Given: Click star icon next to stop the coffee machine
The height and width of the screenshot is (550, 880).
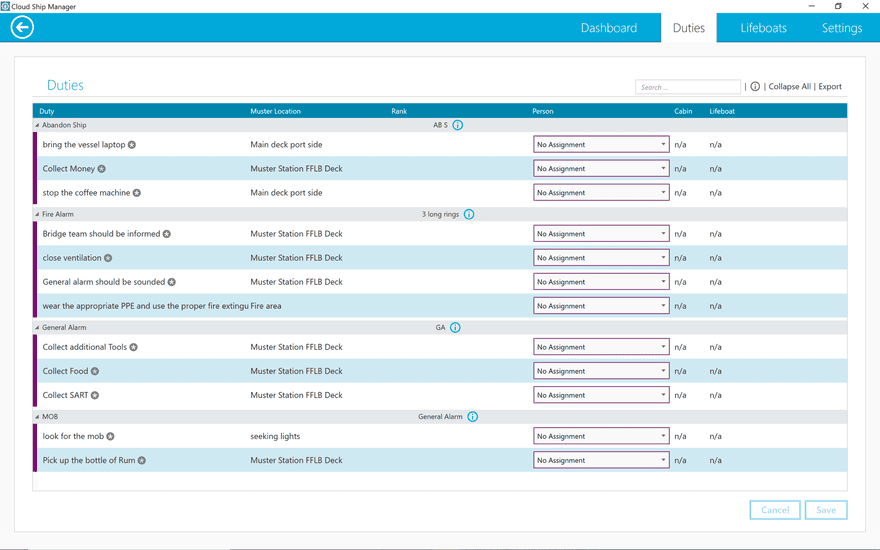Looking at the screenshot, I should pos(136,193).
